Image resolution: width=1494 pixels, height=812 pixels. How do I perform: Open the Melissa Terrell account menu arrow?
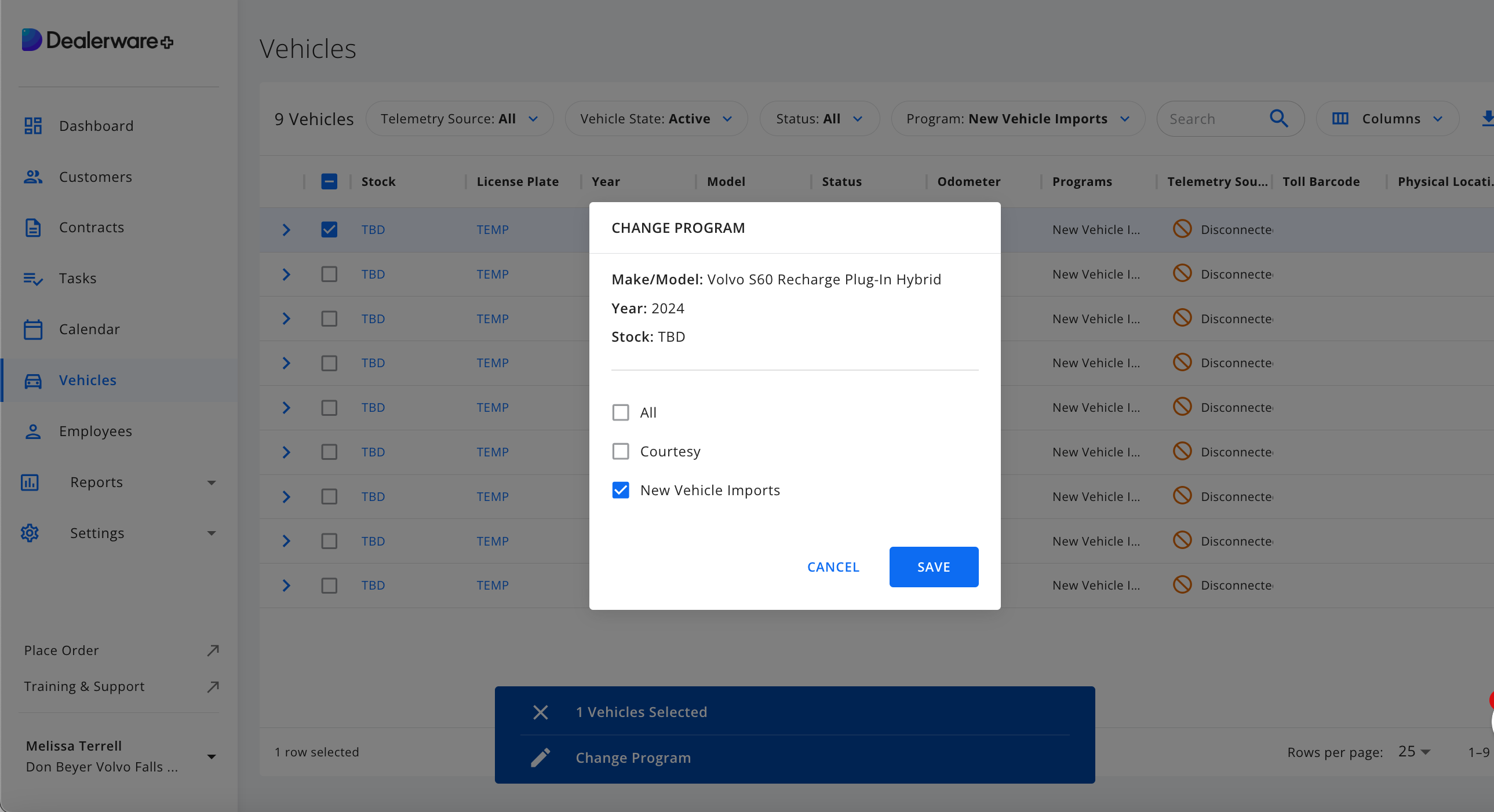[x=212, y=756]
